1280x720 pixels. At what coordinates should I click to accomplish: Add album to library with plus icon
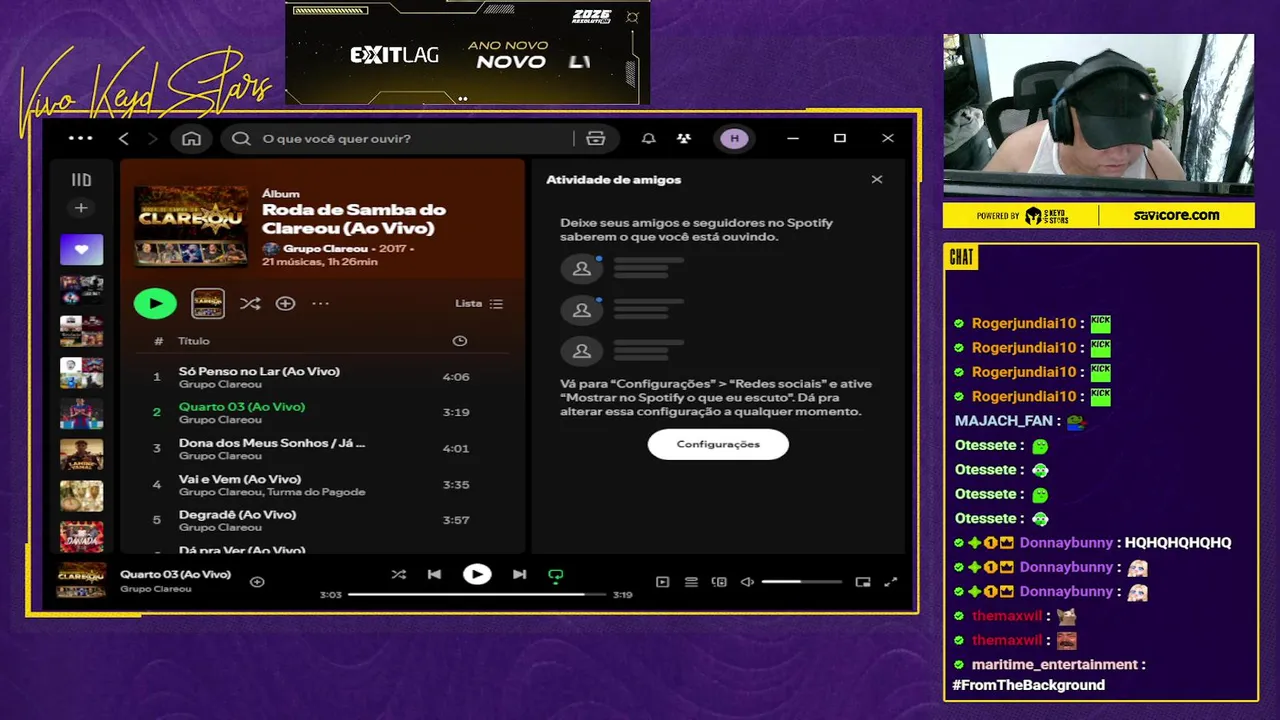click(285, 303)
